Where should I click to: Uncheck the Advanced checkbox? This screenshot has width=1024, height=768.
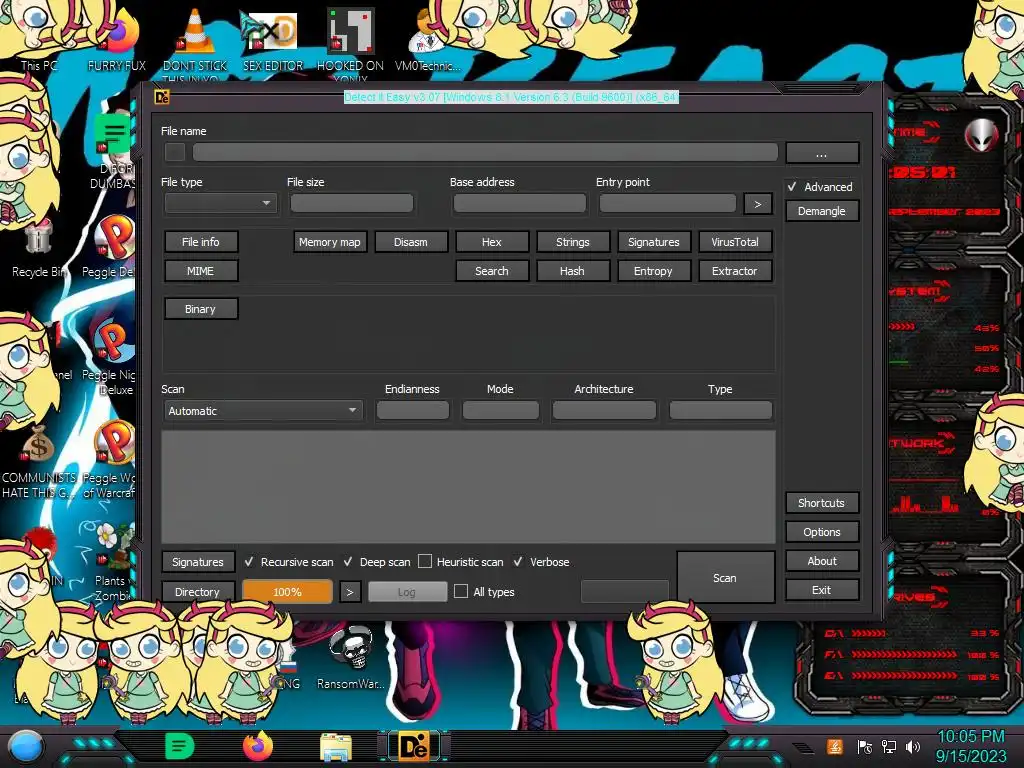tap(792, 187)
